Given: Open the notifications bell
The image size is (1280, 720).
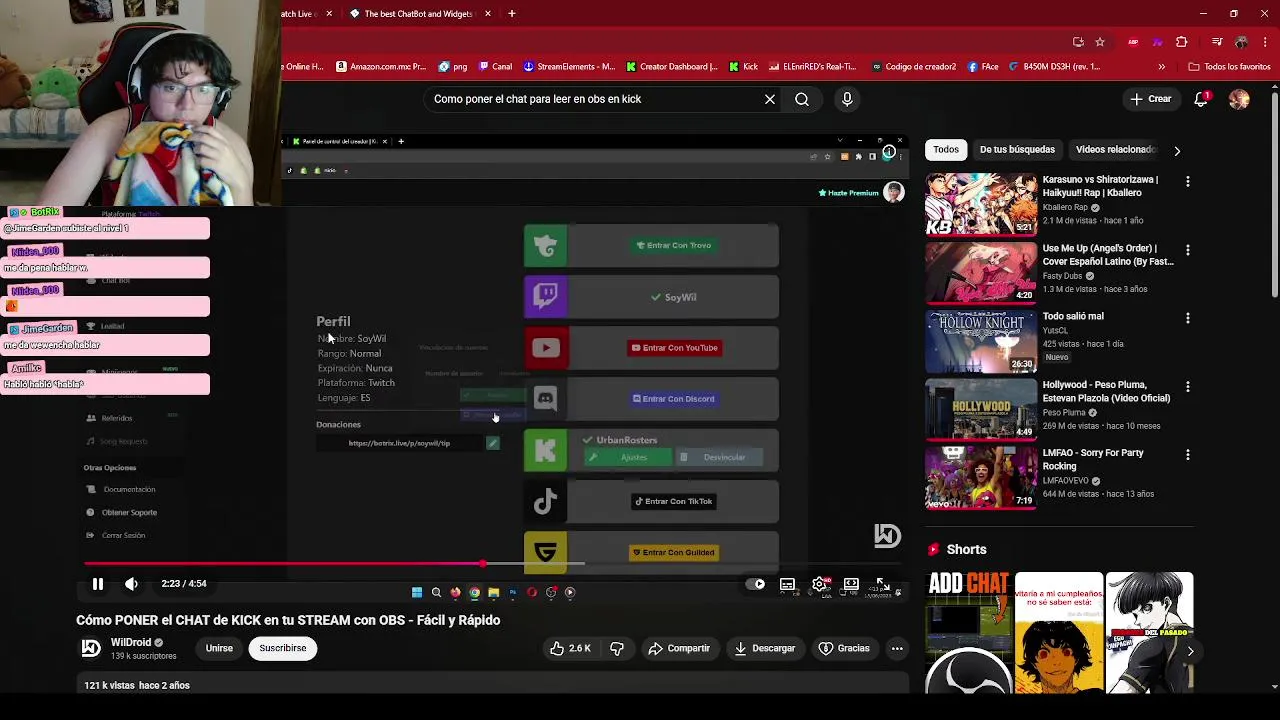Looking at the screenshot, I should [x=1201, y=99].
